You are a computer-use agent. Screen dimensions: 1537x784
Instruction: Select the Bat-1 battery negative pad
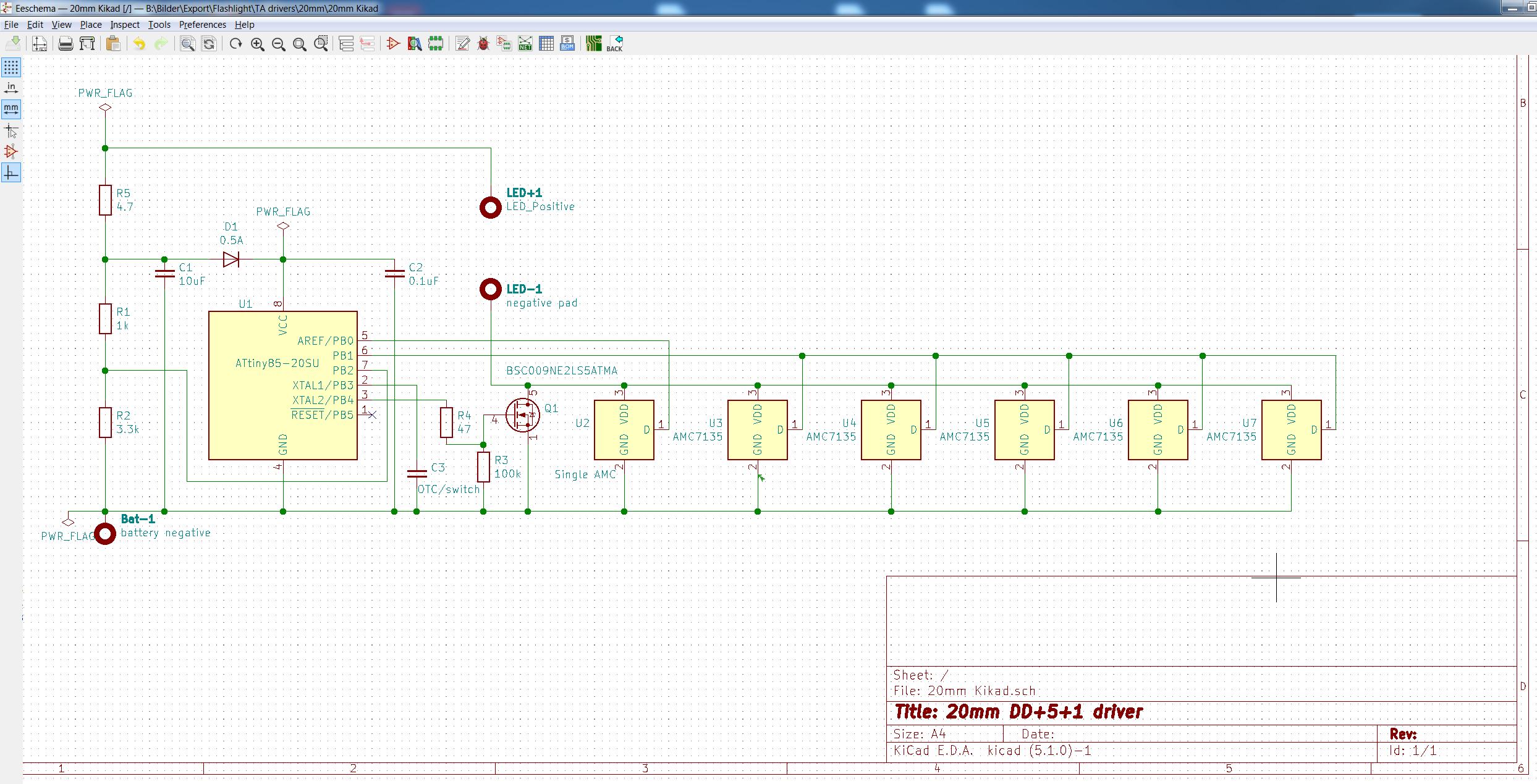tap(105, 534)
